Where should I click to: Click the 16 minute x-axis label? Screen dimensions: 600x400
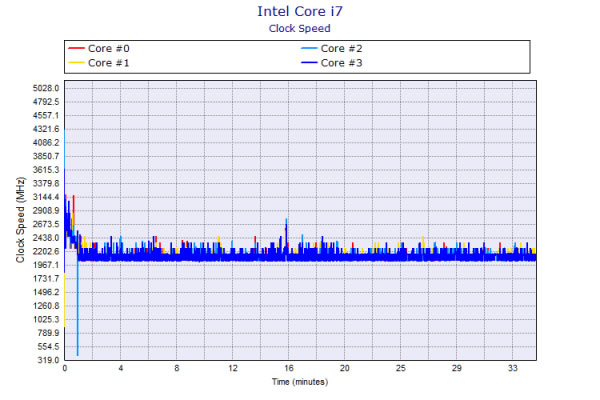(x=289, y=368)
